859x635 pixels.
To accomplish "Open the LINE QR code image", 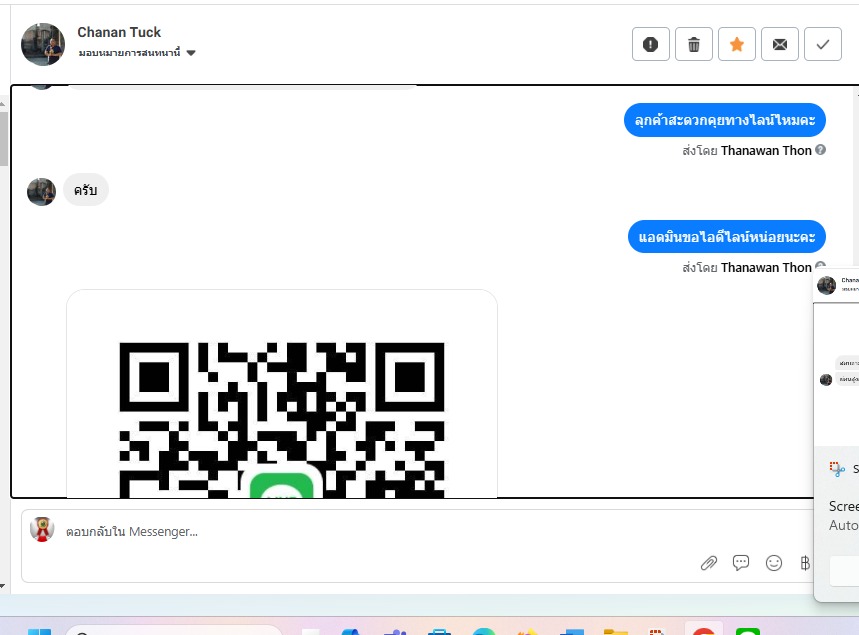I will [x=282, y=393].
